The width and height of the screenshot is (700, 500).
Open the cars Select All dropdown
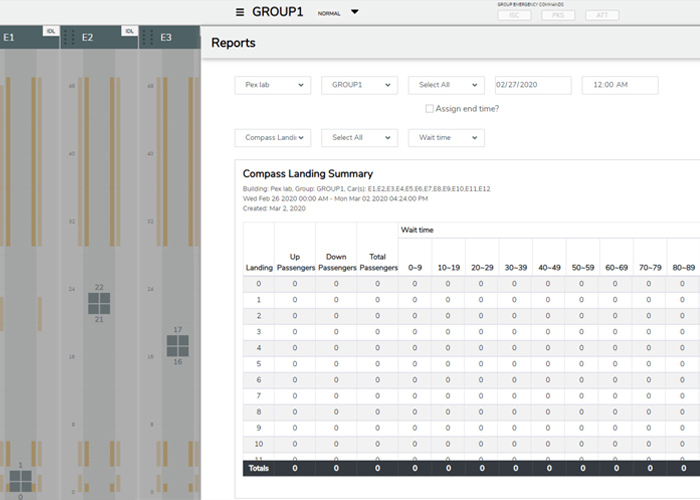(446, 85)
